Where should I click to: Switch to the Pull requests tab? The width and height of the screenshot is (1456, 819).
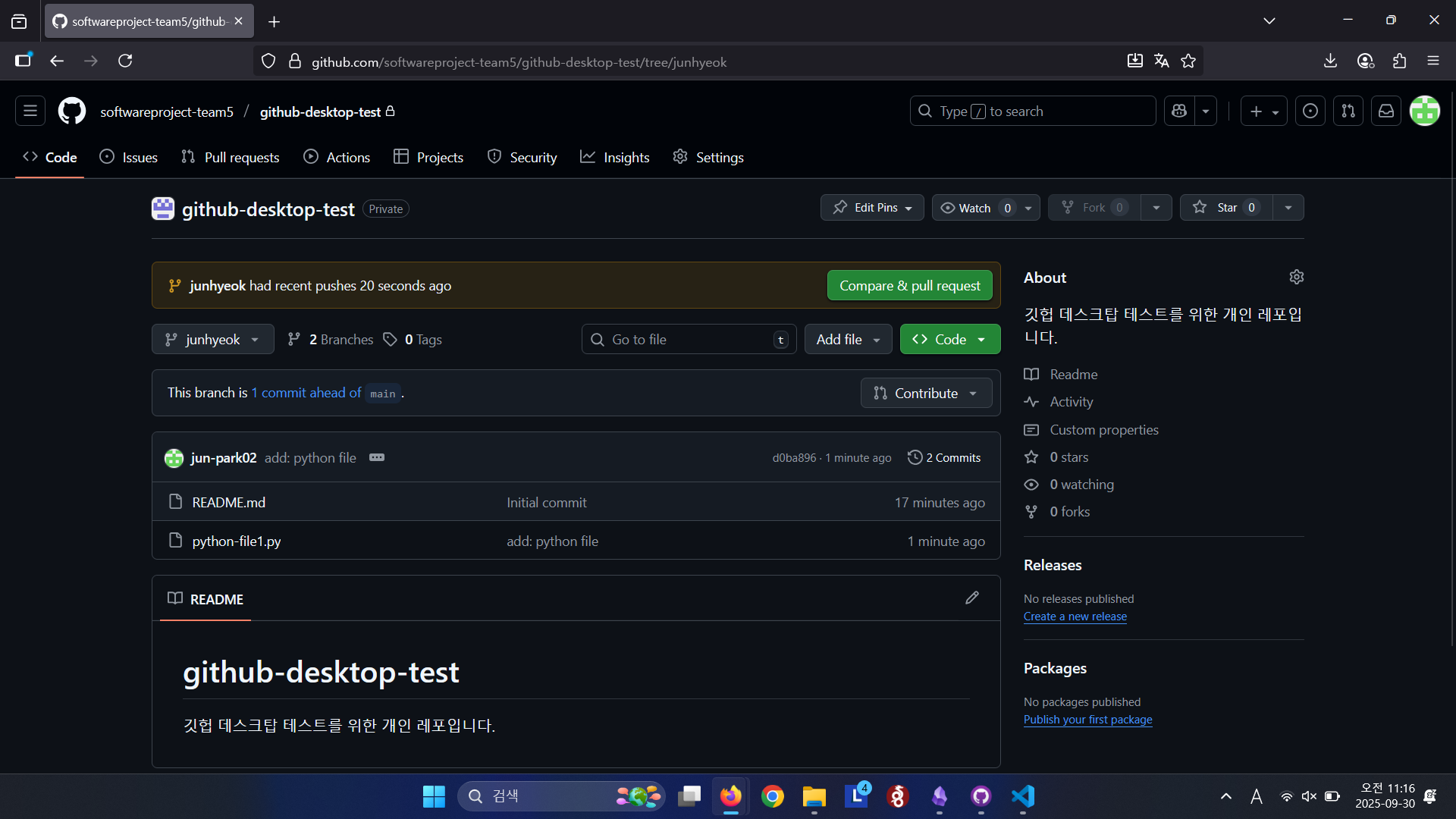231,158
